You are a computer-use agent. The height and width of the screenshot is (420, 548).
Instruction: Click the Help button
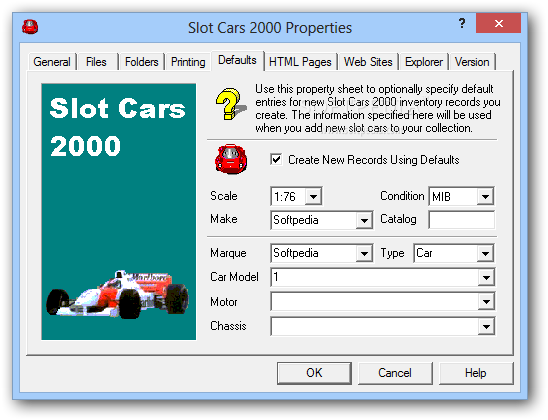click(x=476, y=373)
